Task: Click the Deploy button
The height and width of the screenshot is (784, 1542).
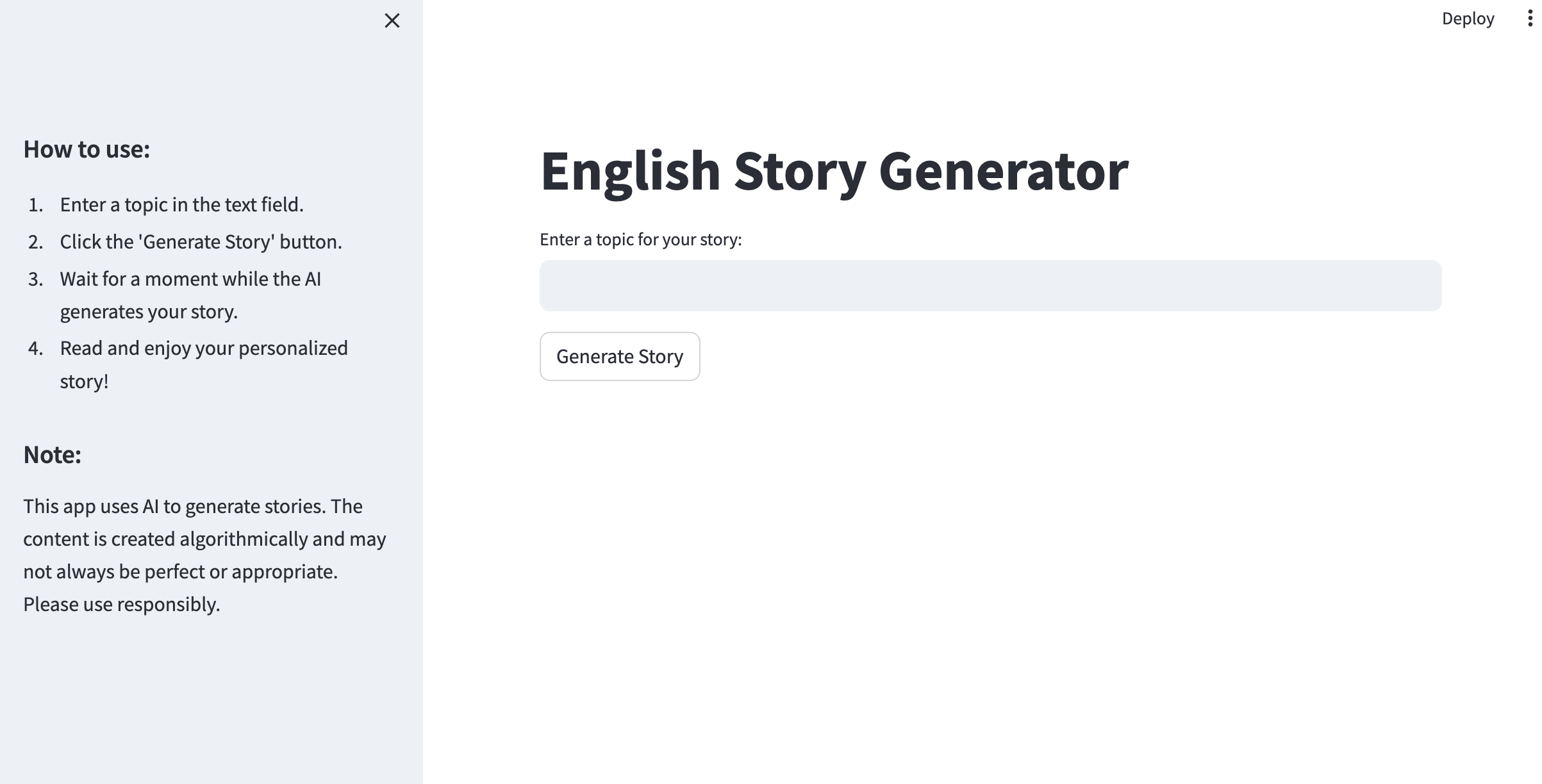Action: tap(1468, 19)
